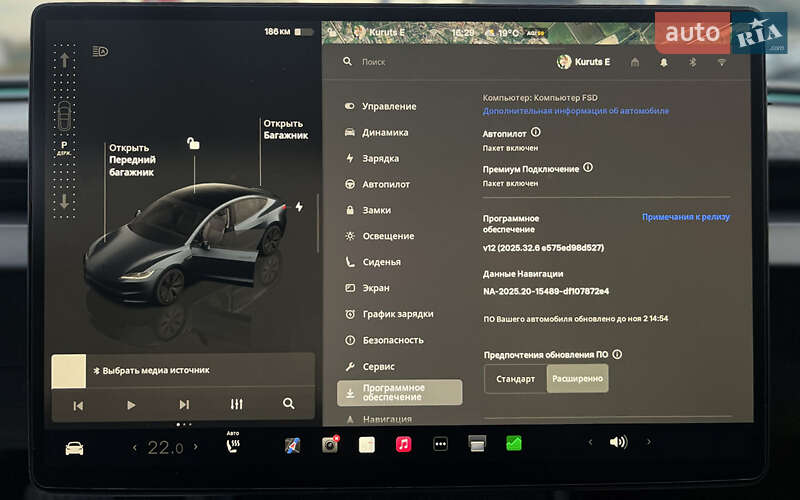Select Стандарт update preference
This screenshot has width=800, height=500.
tap(515, 379)
